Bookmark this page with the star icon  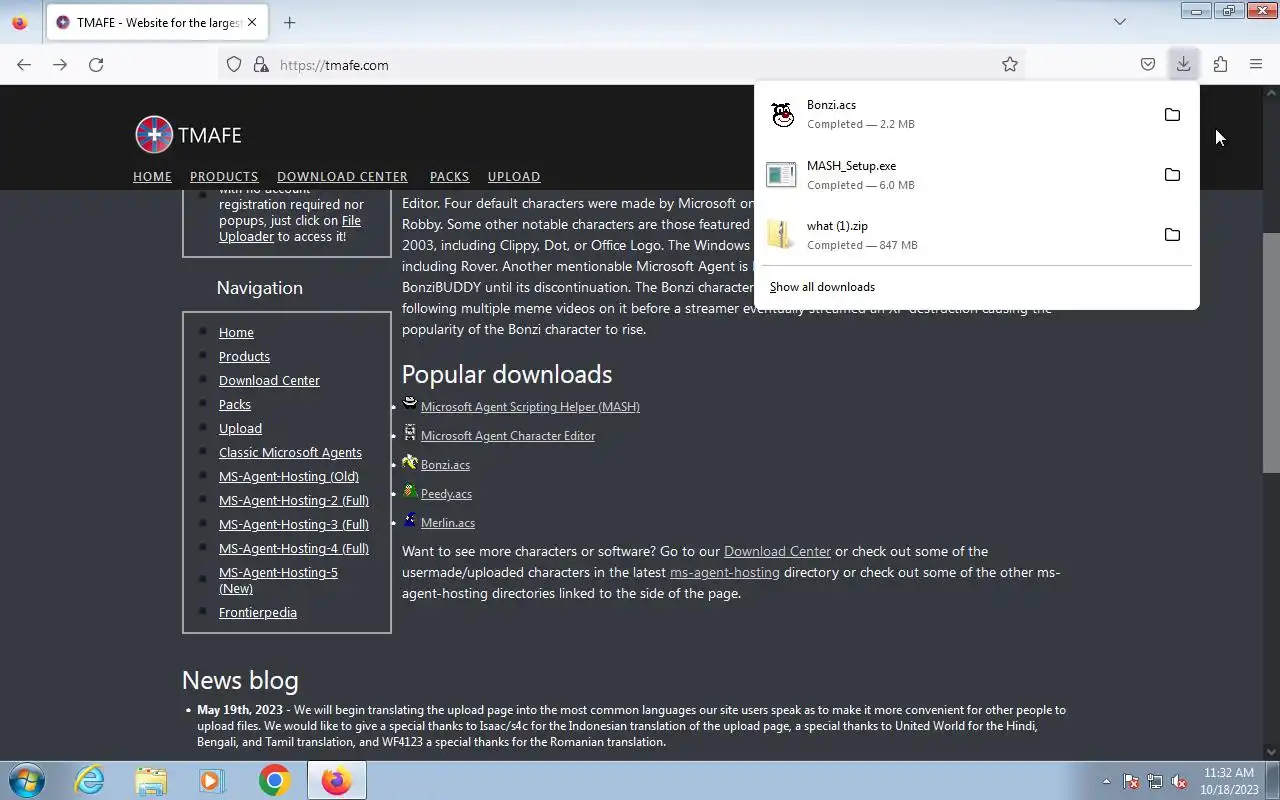1010,64
